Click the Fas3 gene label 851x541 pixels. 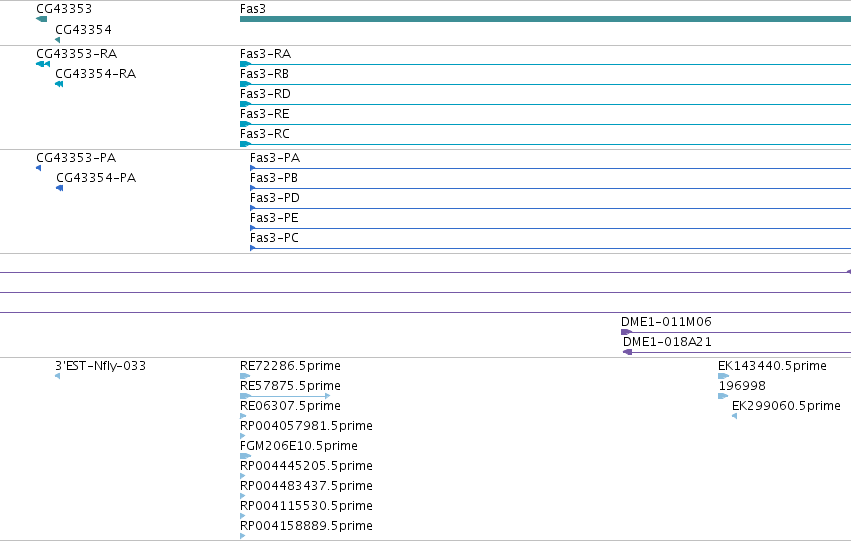click(253, 9)
